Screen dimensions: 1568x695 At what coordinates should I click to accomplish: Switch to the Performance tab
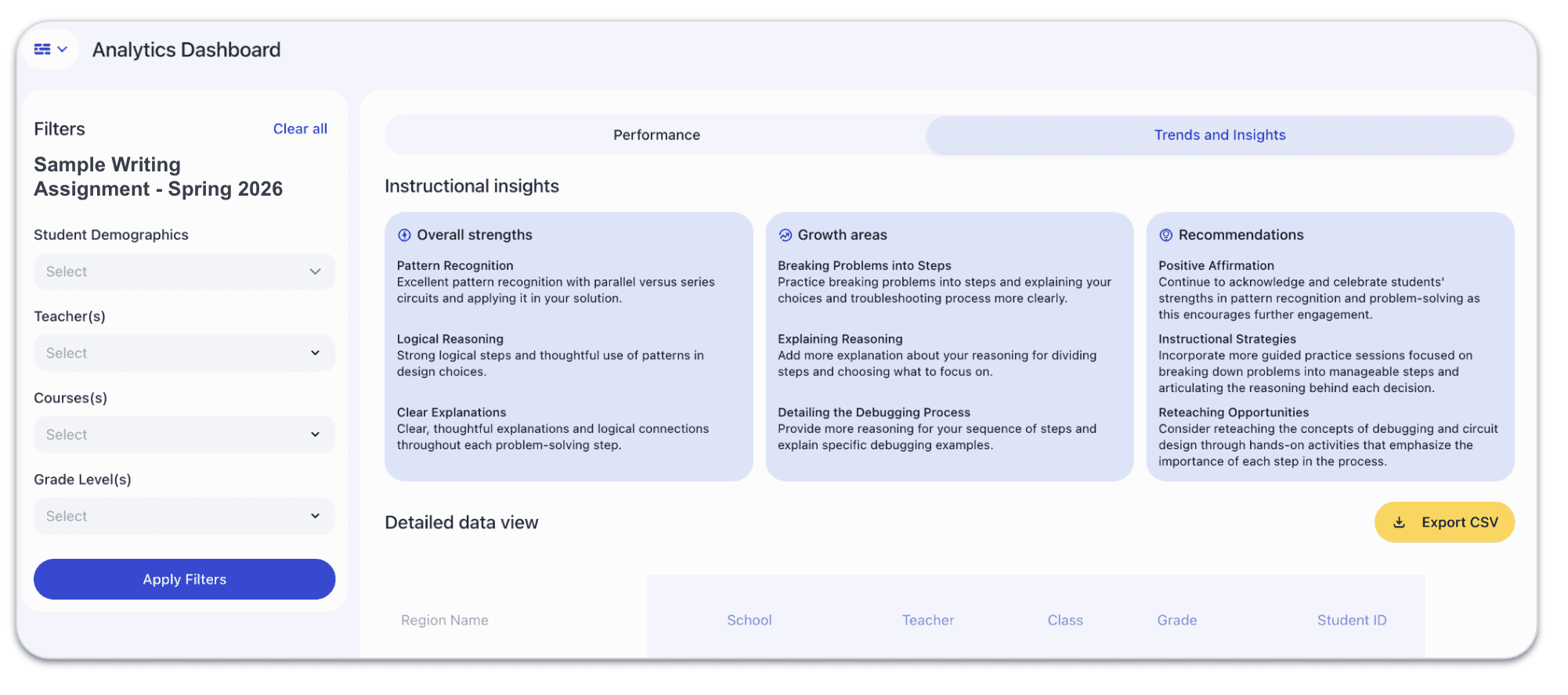(656, 135)
